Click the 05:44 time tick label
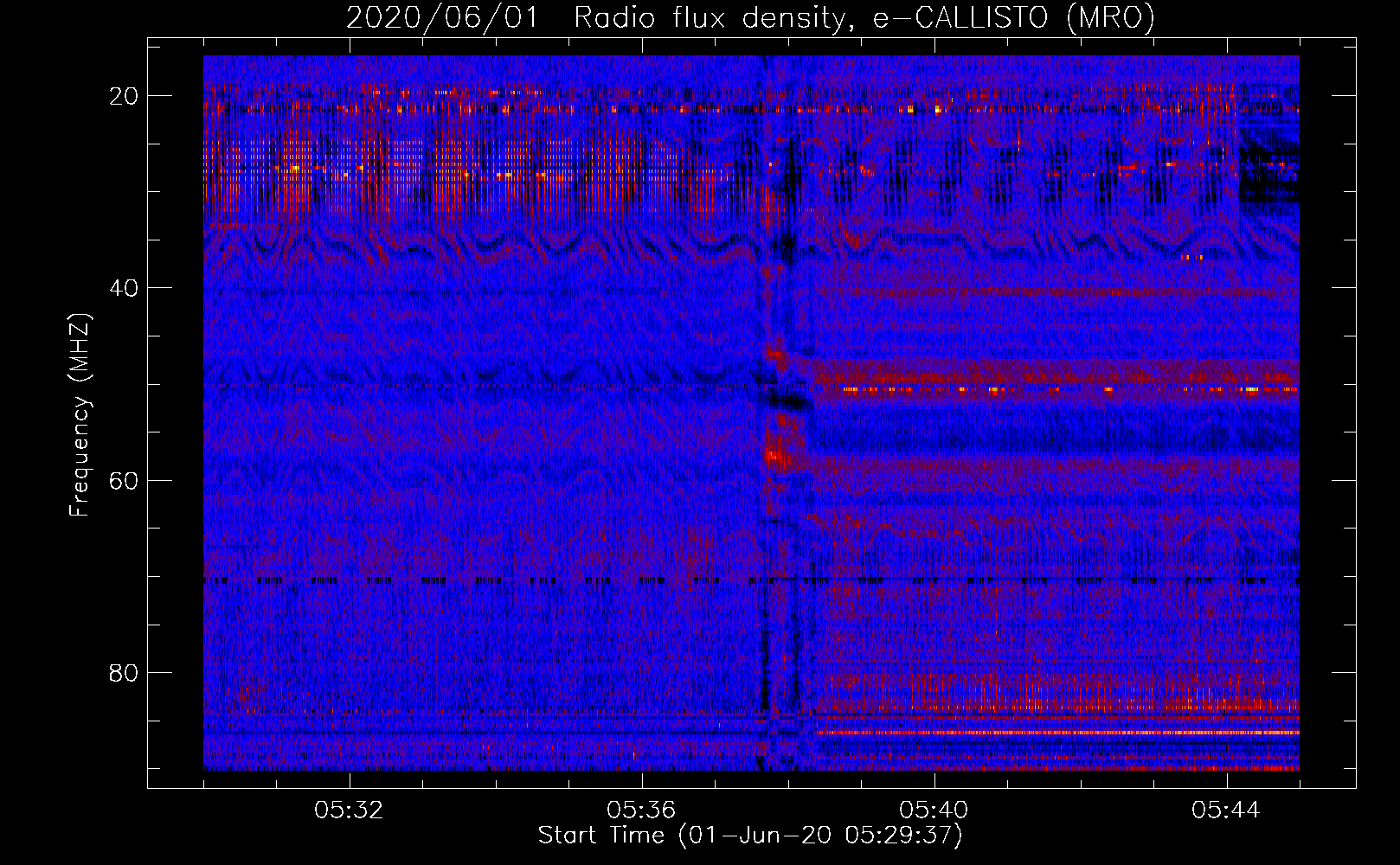The height and width of the screenshot is (865, 1400). tap(1226, 811)
